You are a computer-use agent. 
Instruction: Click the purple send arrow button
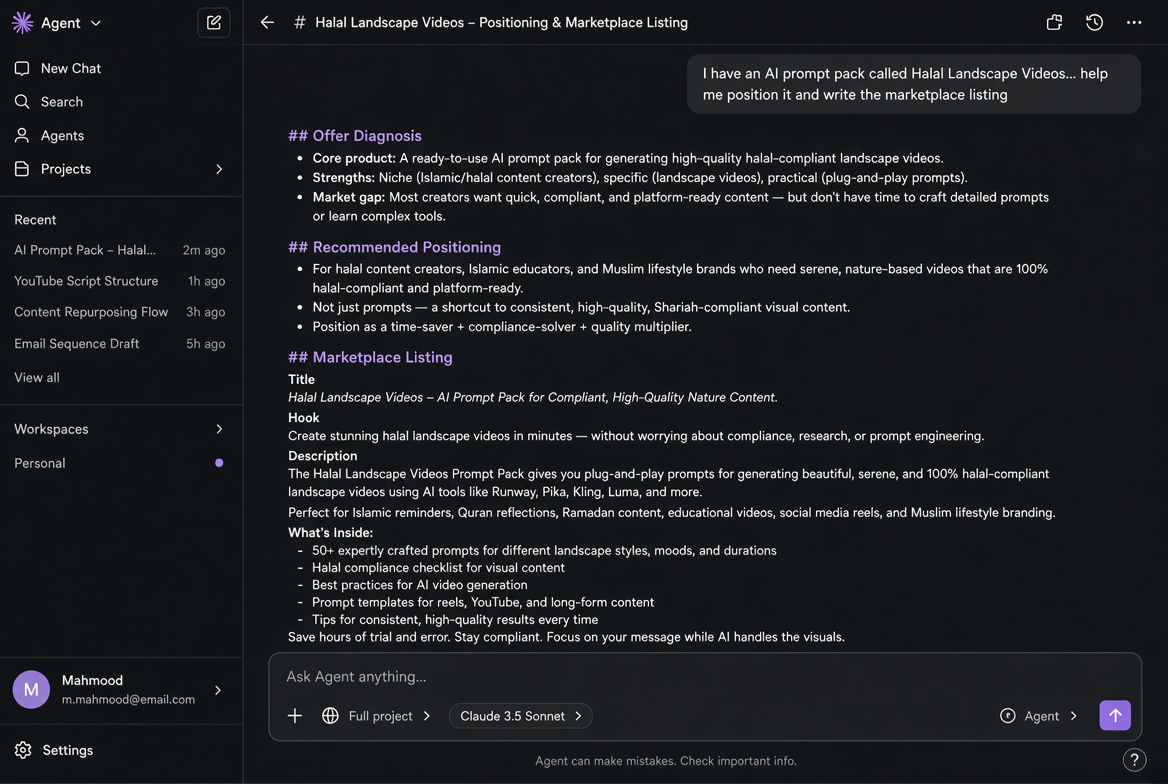(x=1115, y=715)
